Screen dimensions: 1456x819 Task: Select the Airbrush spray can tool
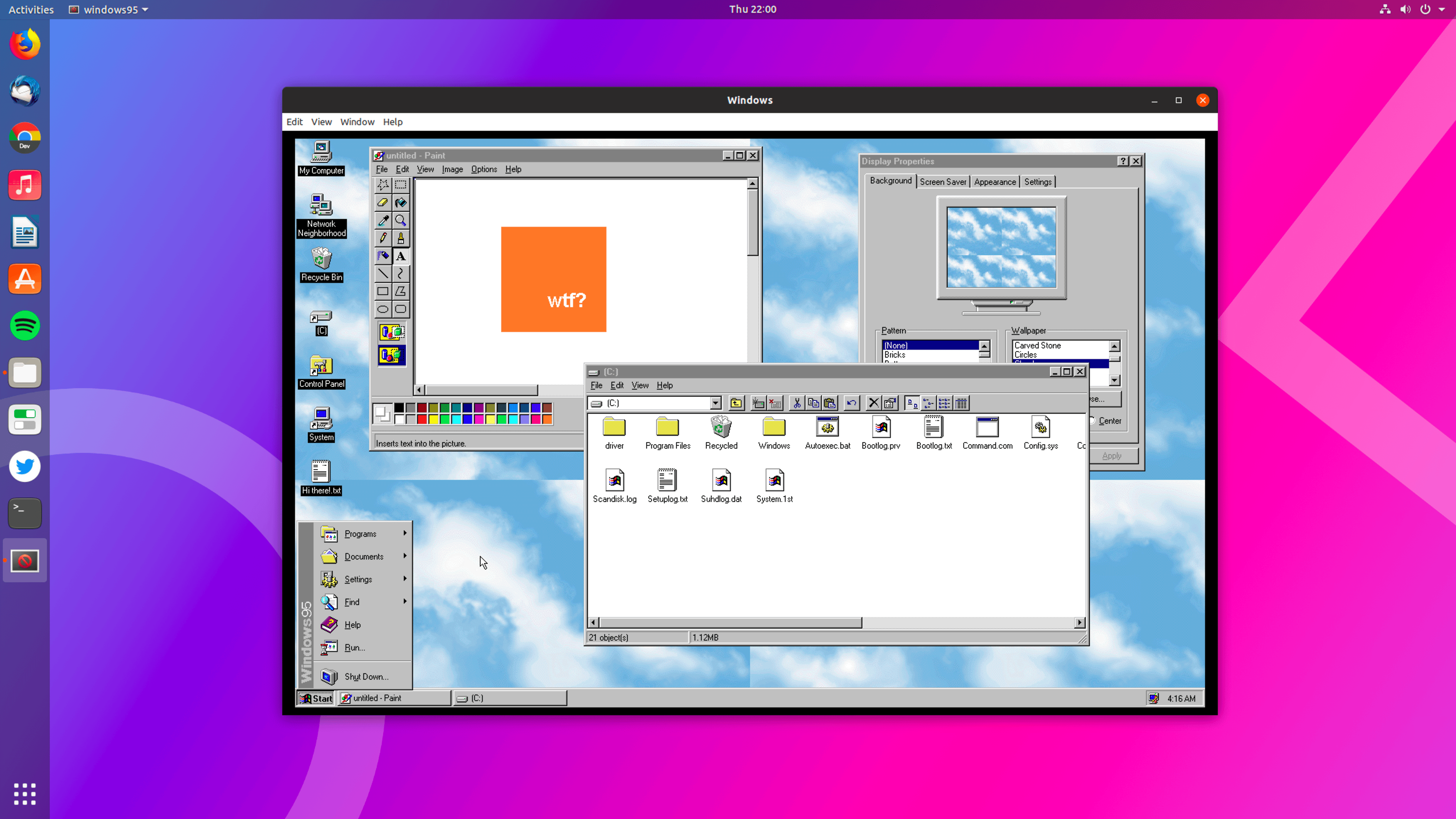pos(382,256)
